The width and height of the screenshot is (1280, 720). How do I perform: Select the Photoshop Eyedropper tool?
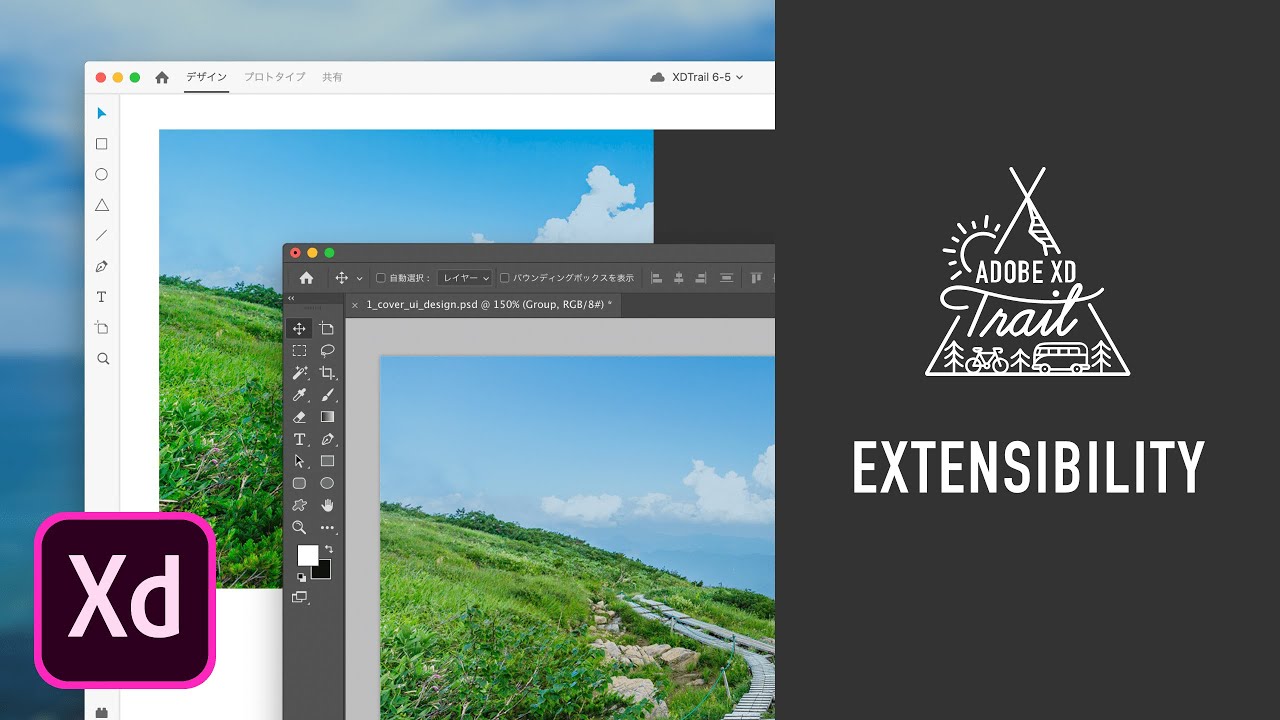point(299,395)
